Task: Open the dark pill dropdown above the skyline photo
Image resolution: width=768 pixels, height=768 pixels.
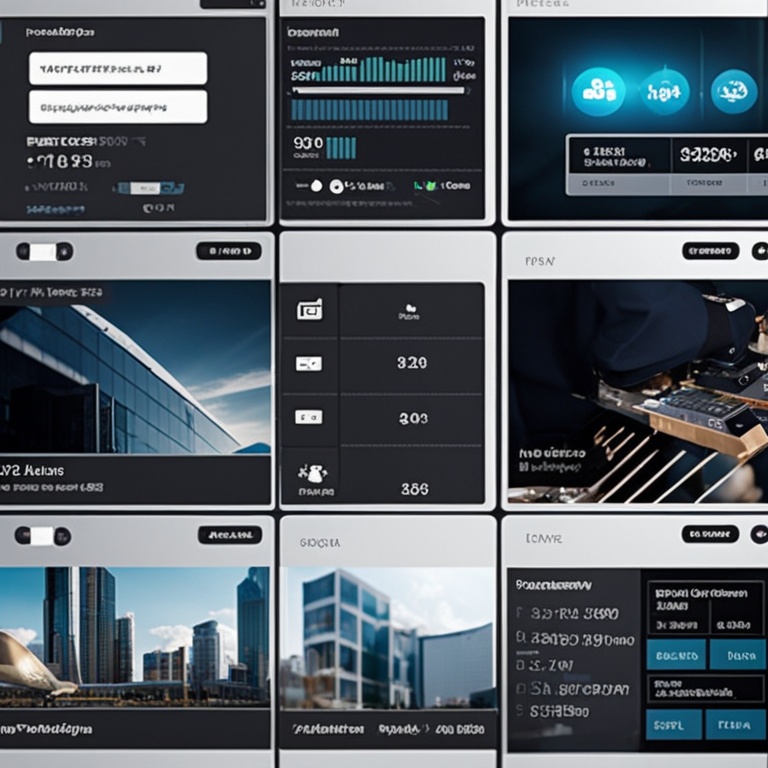Action: pyautogui.click(x=229, y=535)
